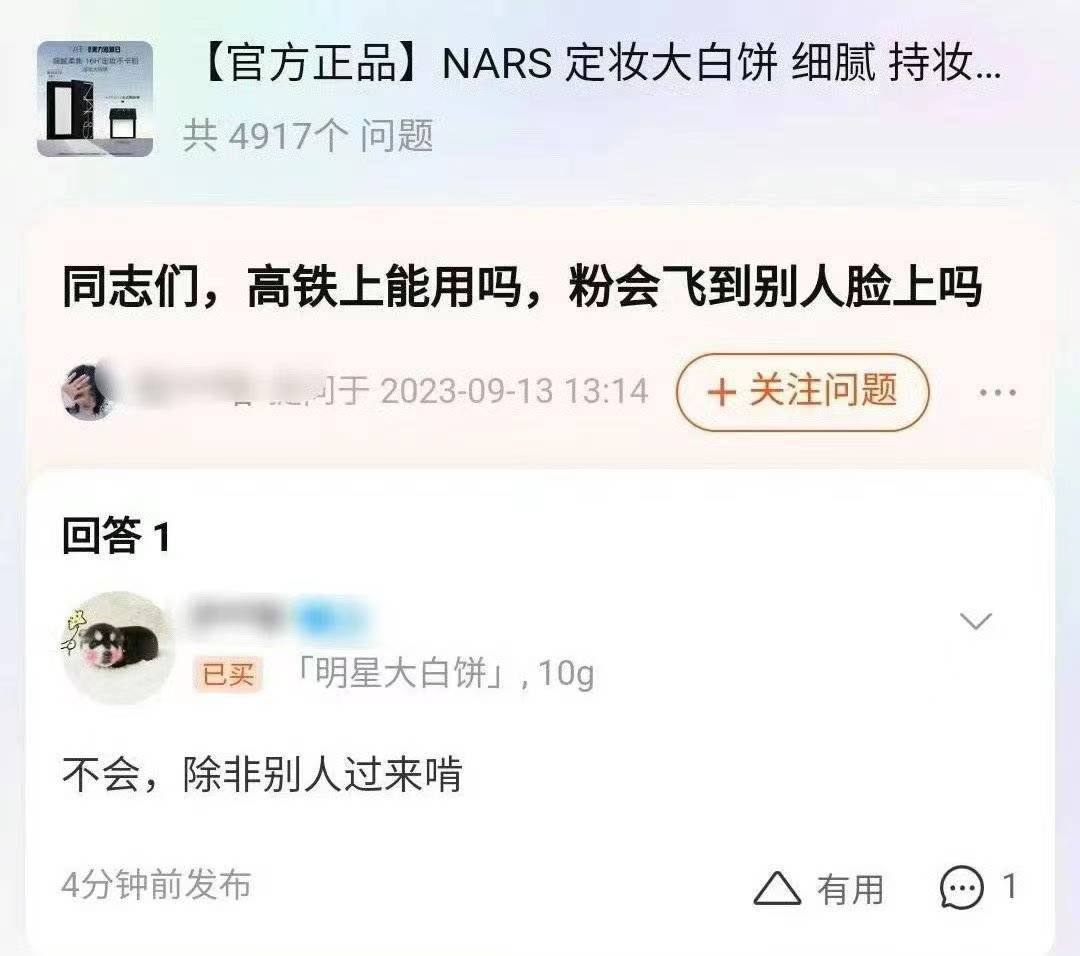Open the NARS product thumbnail image
The height and width of the screenshot is (956, 1080).
pyautogui.click(x=95, y=98)
